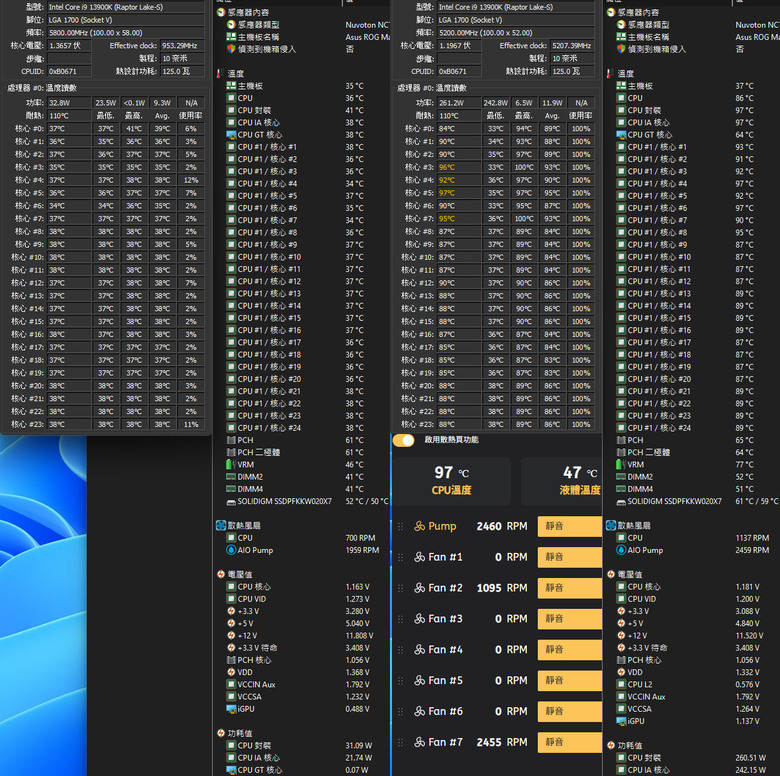Click the Effective clock field showing 953.29MHz

point(182,46)
